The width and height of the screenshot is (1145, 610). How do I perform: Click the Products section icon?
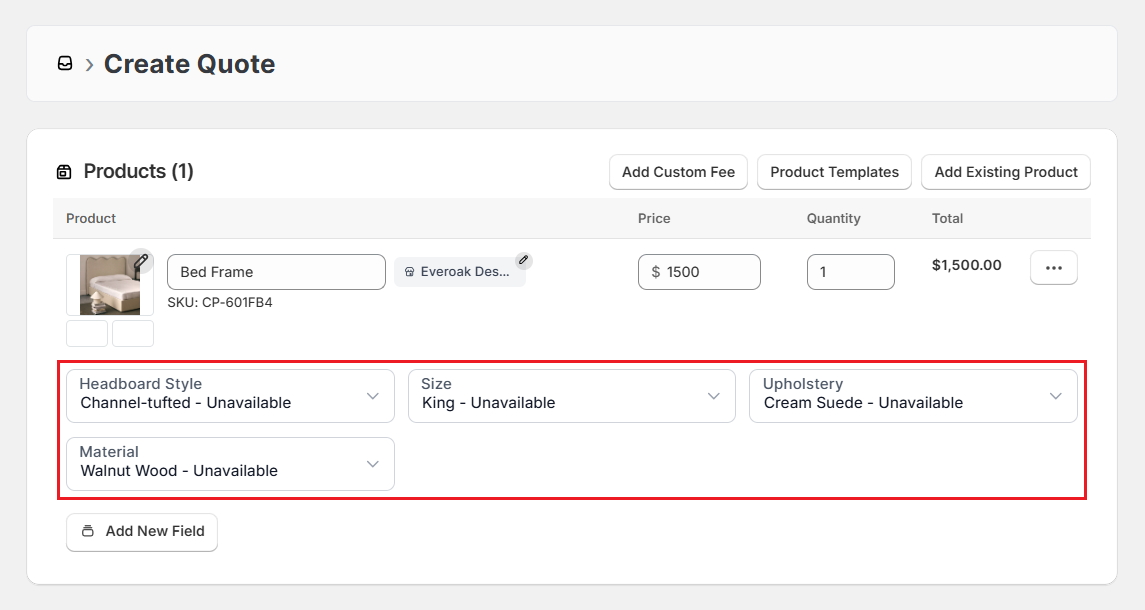click(64, 172)
